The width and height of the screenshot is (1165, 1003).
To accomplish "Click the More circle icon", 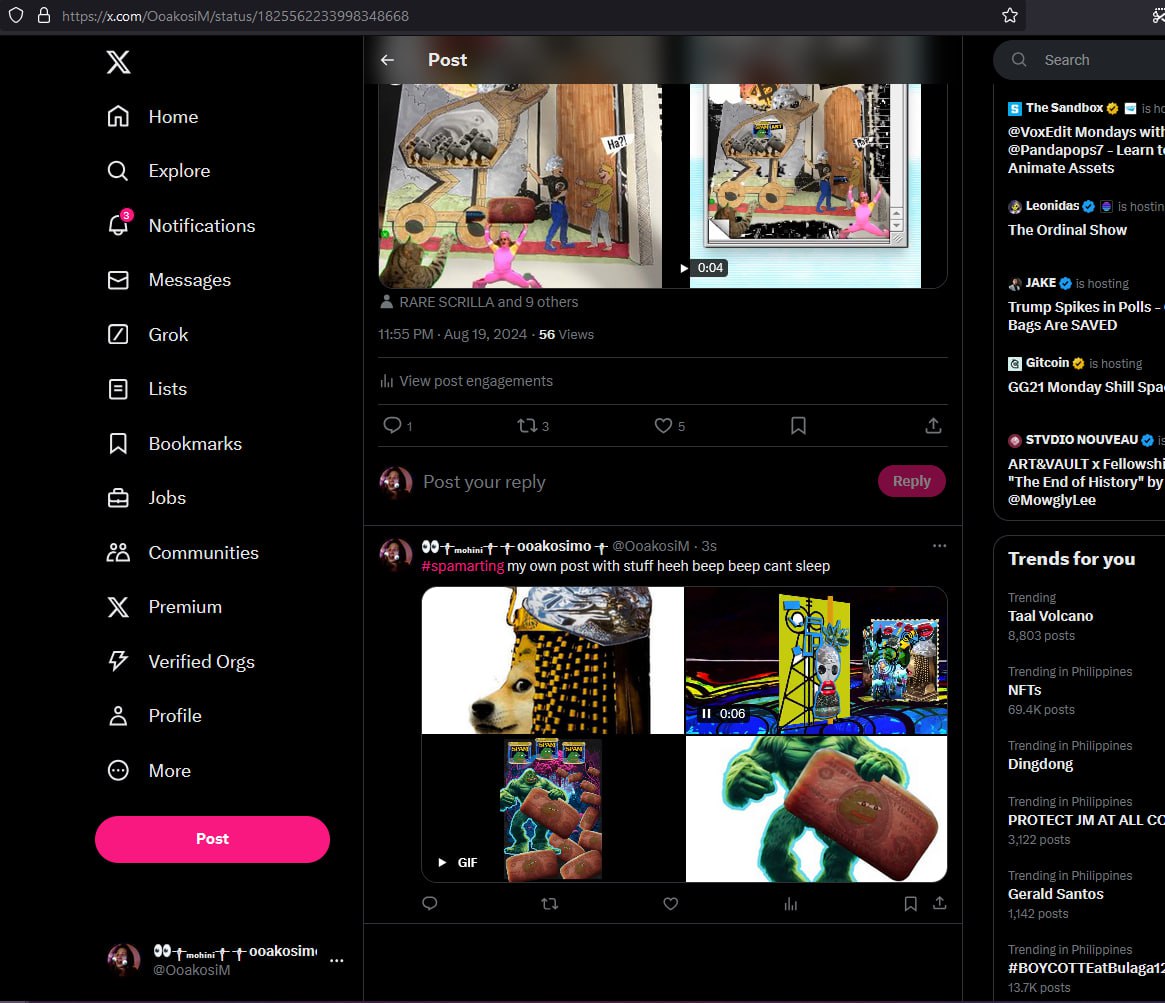I will [118, 770].
